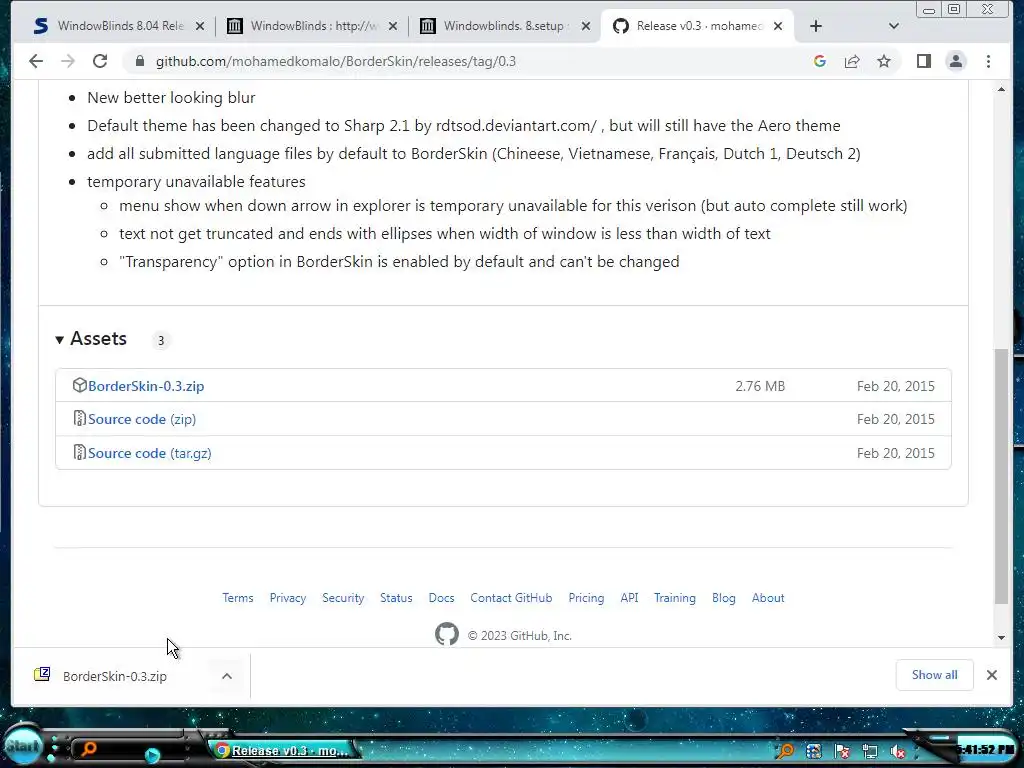Close the WindowBlinds : http:// tab

392,26
